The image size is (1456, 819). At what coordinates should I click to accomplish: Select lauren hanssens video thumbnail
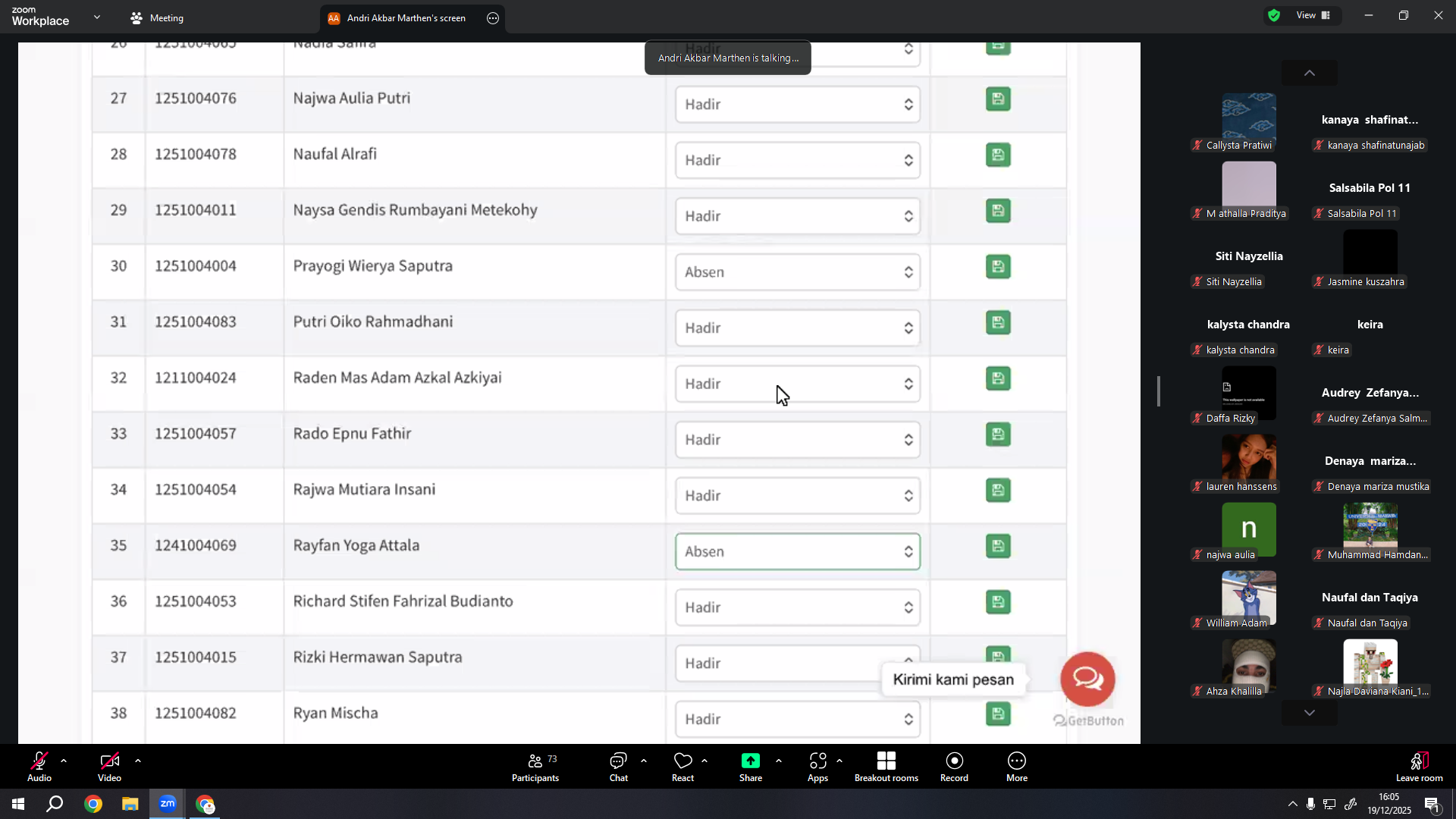point(1249,462)
